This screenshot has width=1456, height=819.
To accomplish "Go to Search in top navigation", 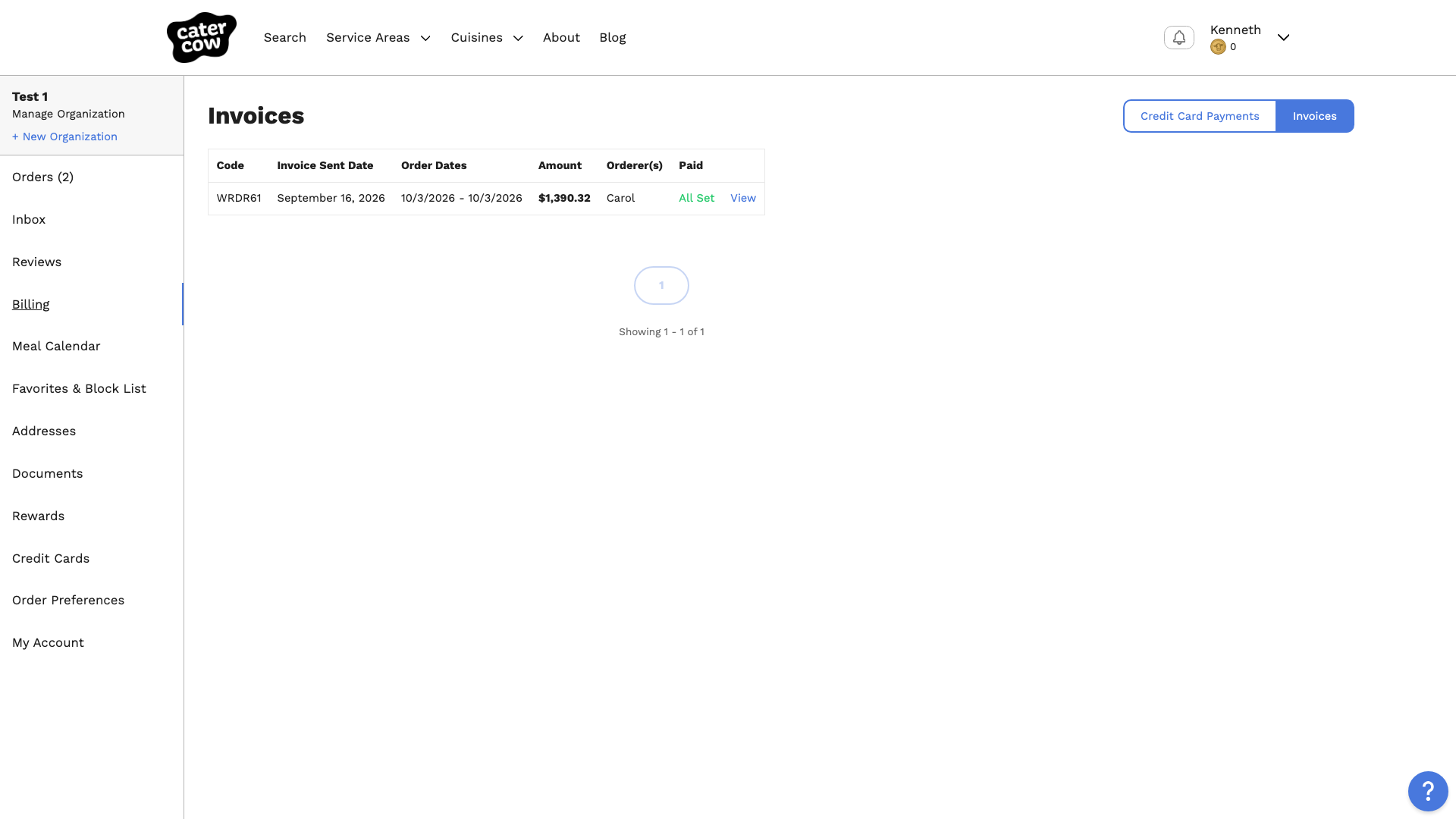I will coord(285,38).
